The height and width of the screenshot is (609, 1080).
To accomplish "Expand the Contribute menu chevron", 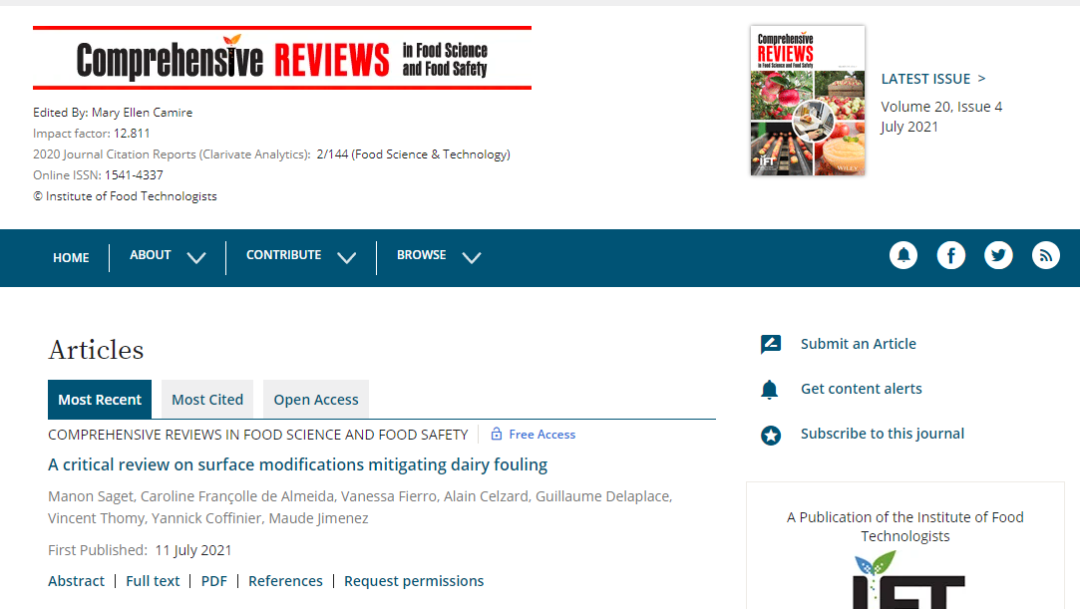I will [x=346, y=258].
